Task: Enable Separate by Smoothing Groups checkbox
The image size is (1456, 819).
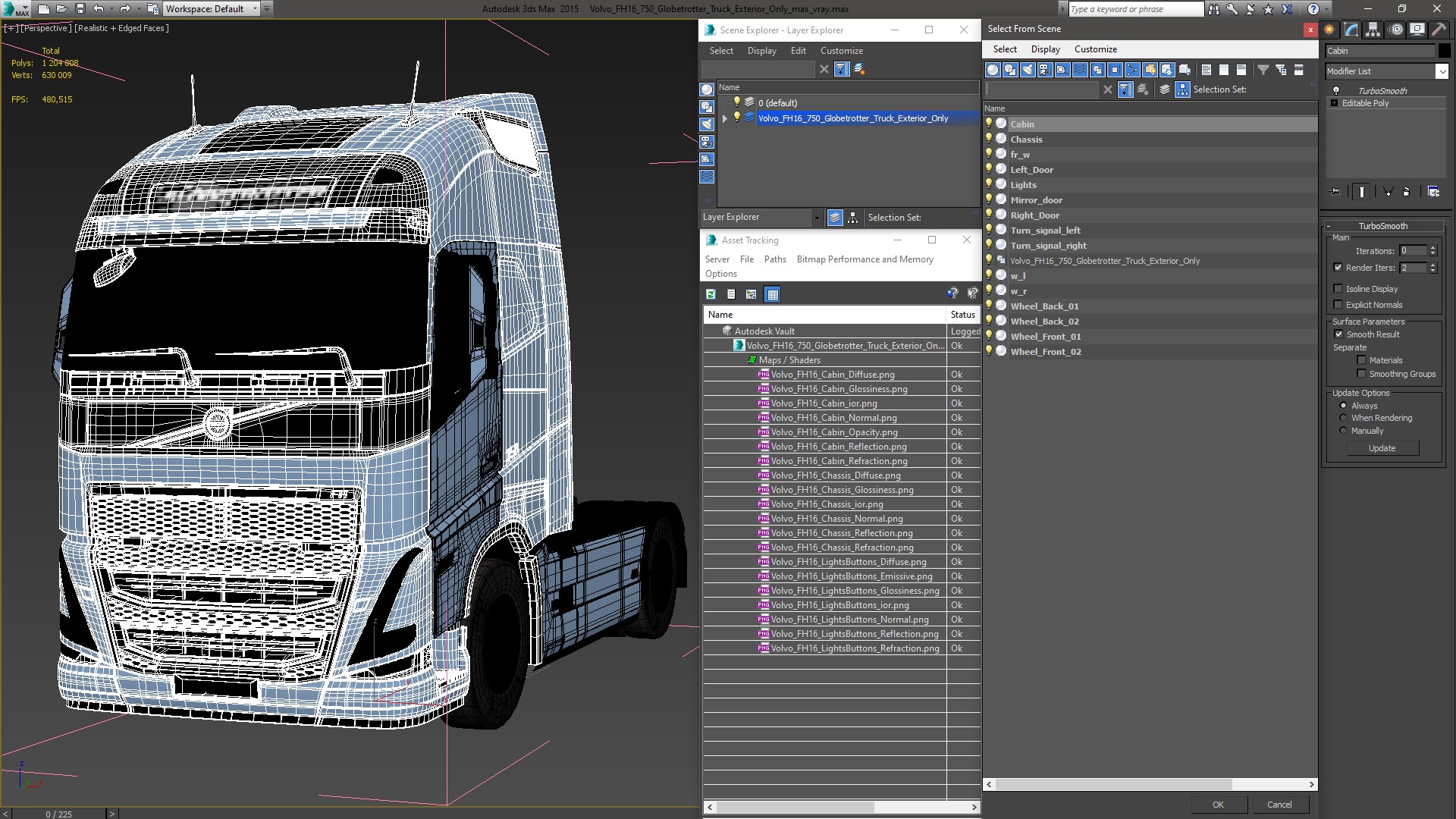Action: tap(1361, 374)
